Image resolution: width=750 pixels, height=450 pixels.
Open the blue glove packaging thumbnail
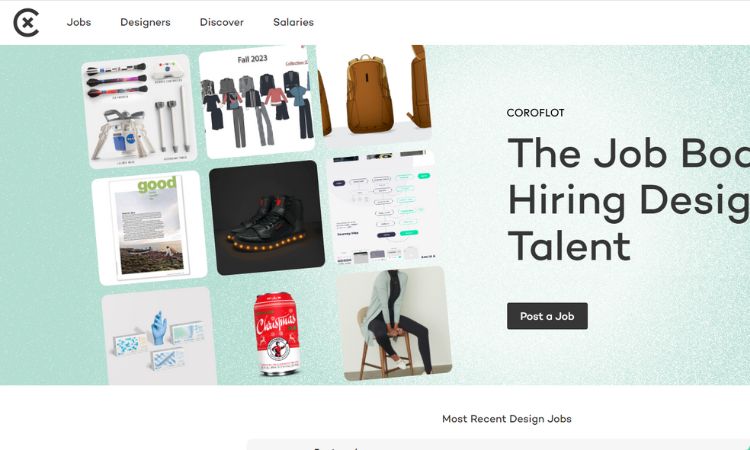(x=159, y=336)
